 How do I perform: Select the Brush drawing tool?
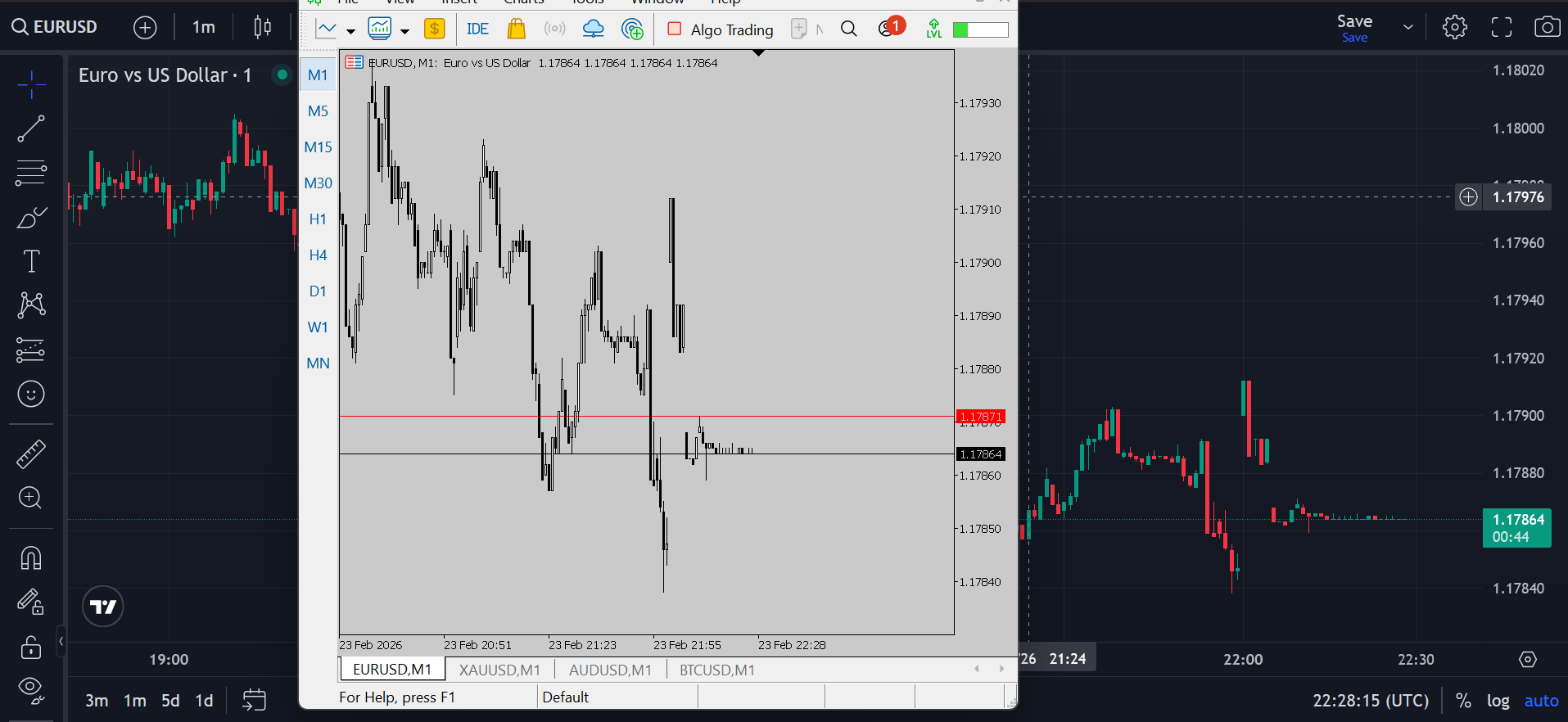[31, 218]
